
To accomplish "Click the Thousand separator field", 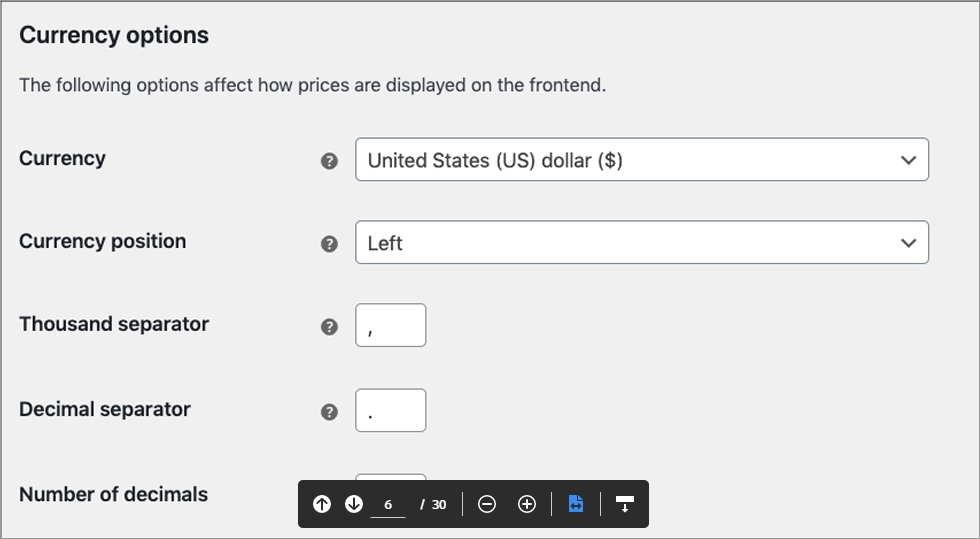I will click(x=390, y=326).
